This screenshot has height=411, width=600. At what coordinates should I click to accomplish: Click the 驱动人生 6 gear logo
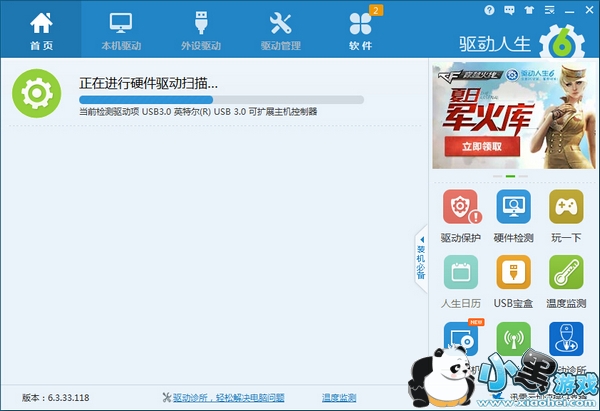pyautogui.click(x=562, y=42)
